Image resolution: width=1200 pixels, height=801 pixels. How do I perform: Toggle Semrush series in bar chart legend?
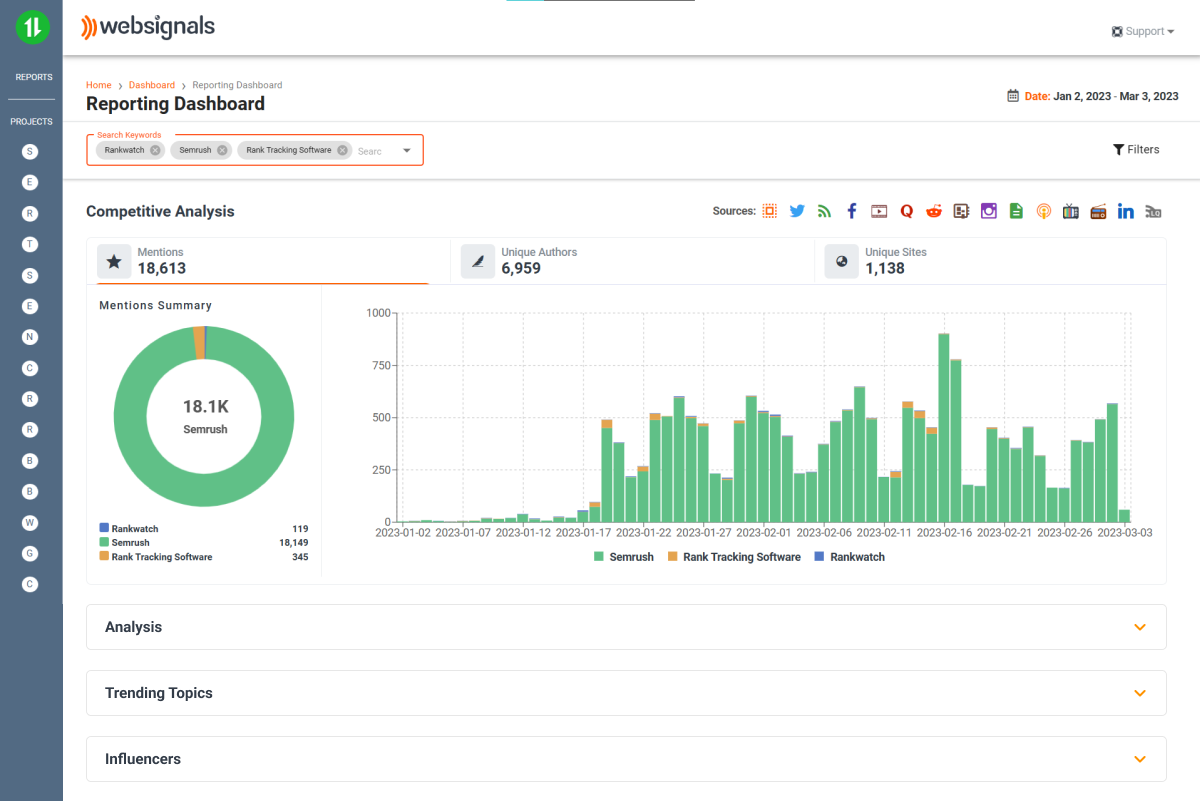point(624,557)
